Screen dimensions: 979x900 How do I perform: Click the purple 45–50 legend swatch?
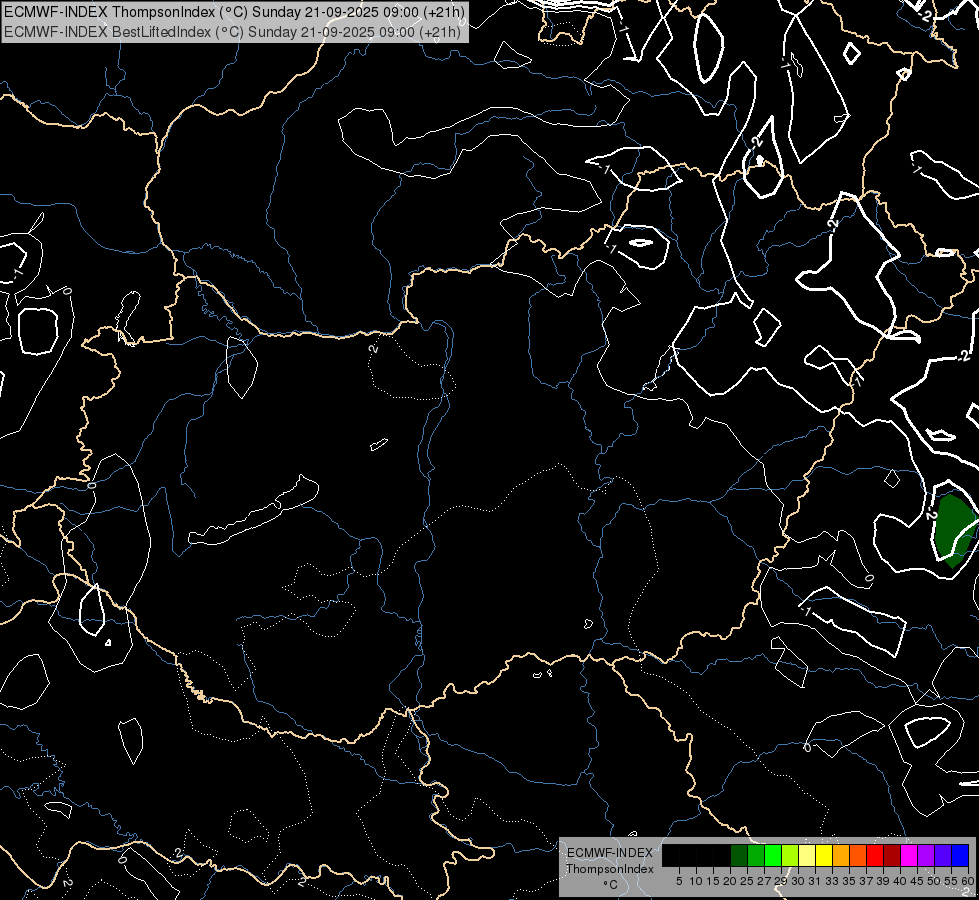[926, 855]
